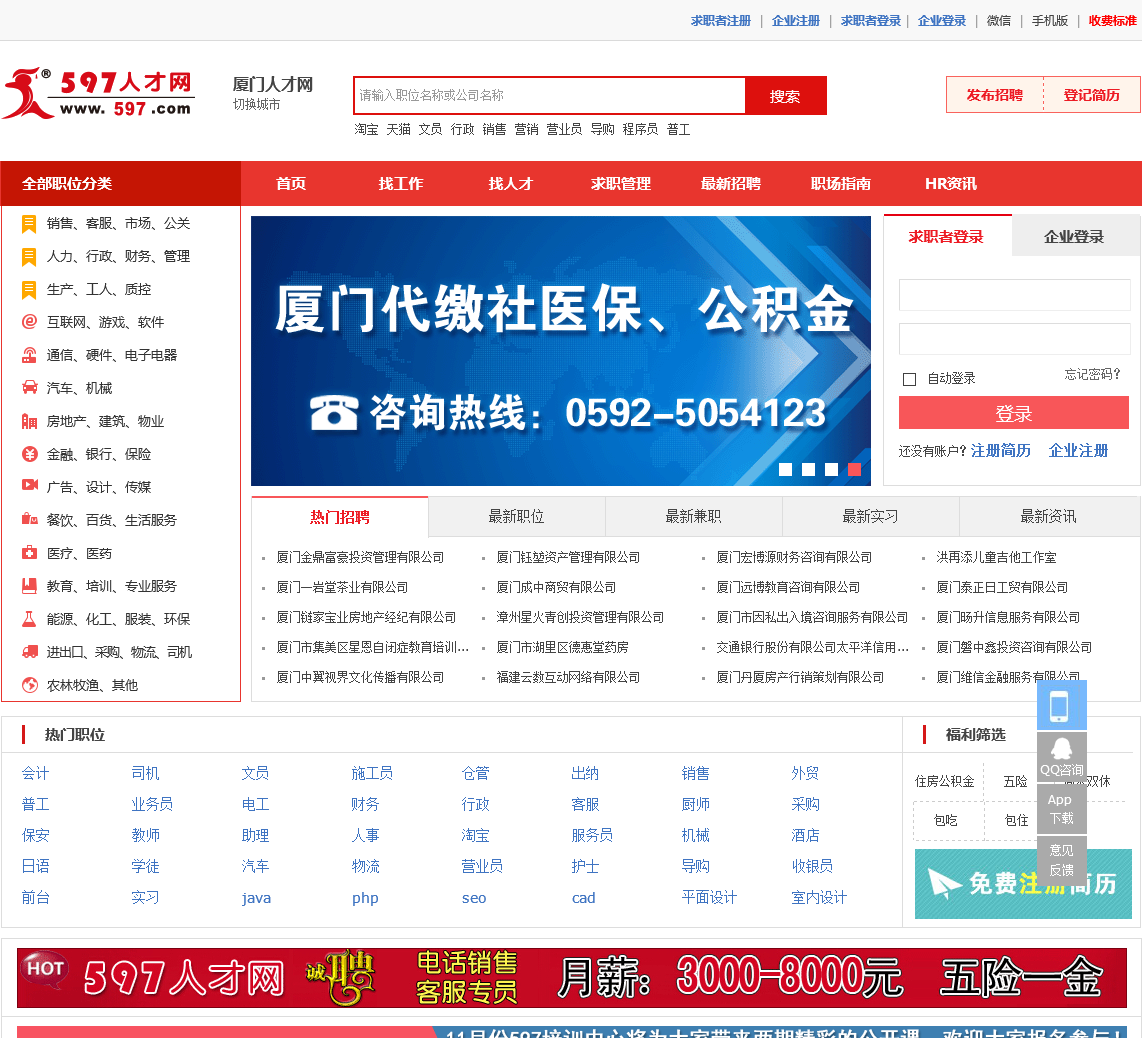1142x1038 pixels.
Task: Open the 厦门代缴社医保 banner image
Action: (561, 350)
